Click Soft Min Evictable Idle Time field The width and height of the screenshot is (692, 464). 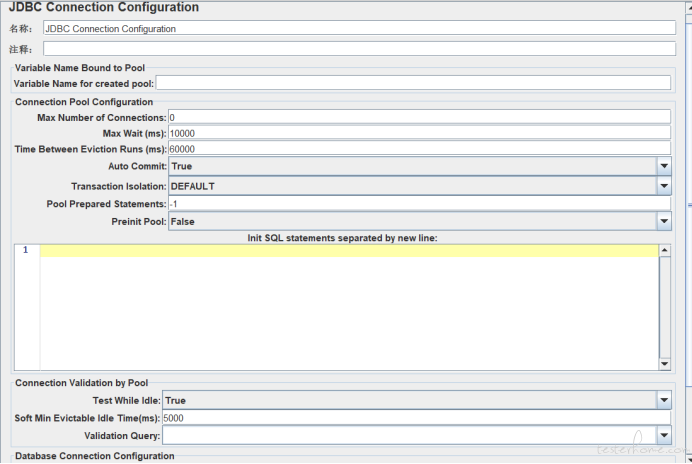coord(415,418)
